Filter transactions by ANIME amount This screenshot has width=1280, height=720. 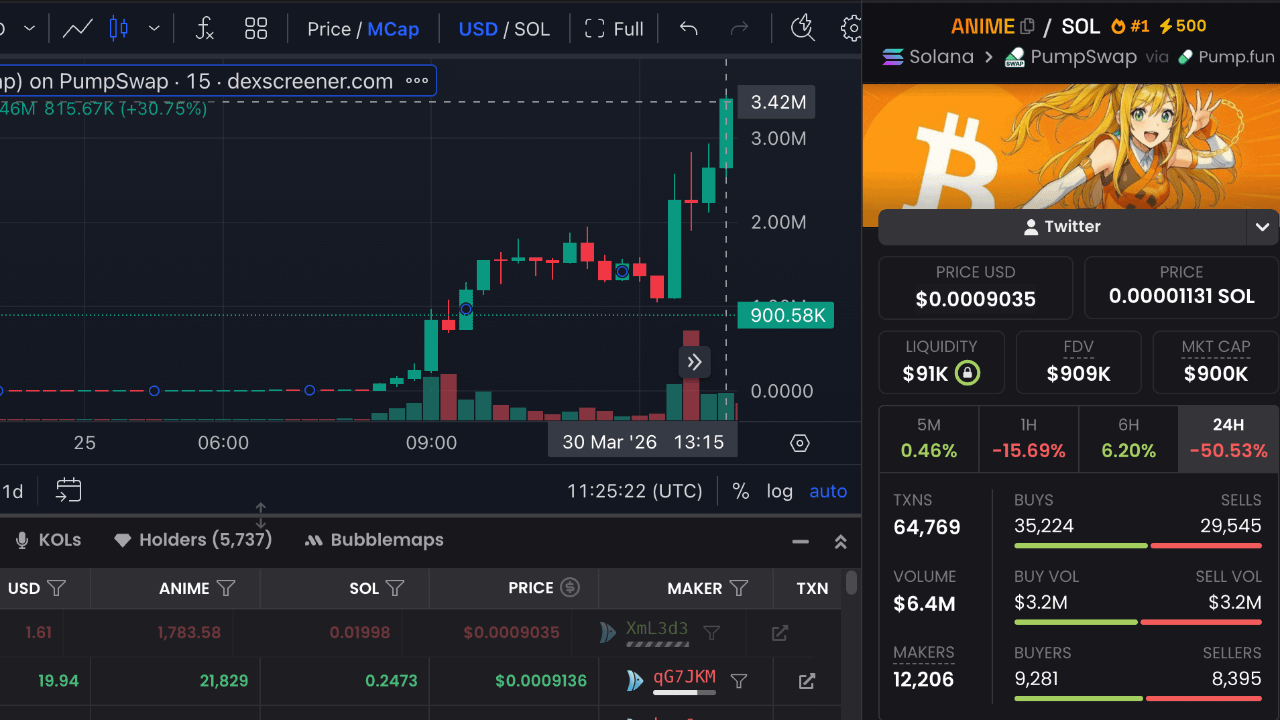(x=226, y=588)
